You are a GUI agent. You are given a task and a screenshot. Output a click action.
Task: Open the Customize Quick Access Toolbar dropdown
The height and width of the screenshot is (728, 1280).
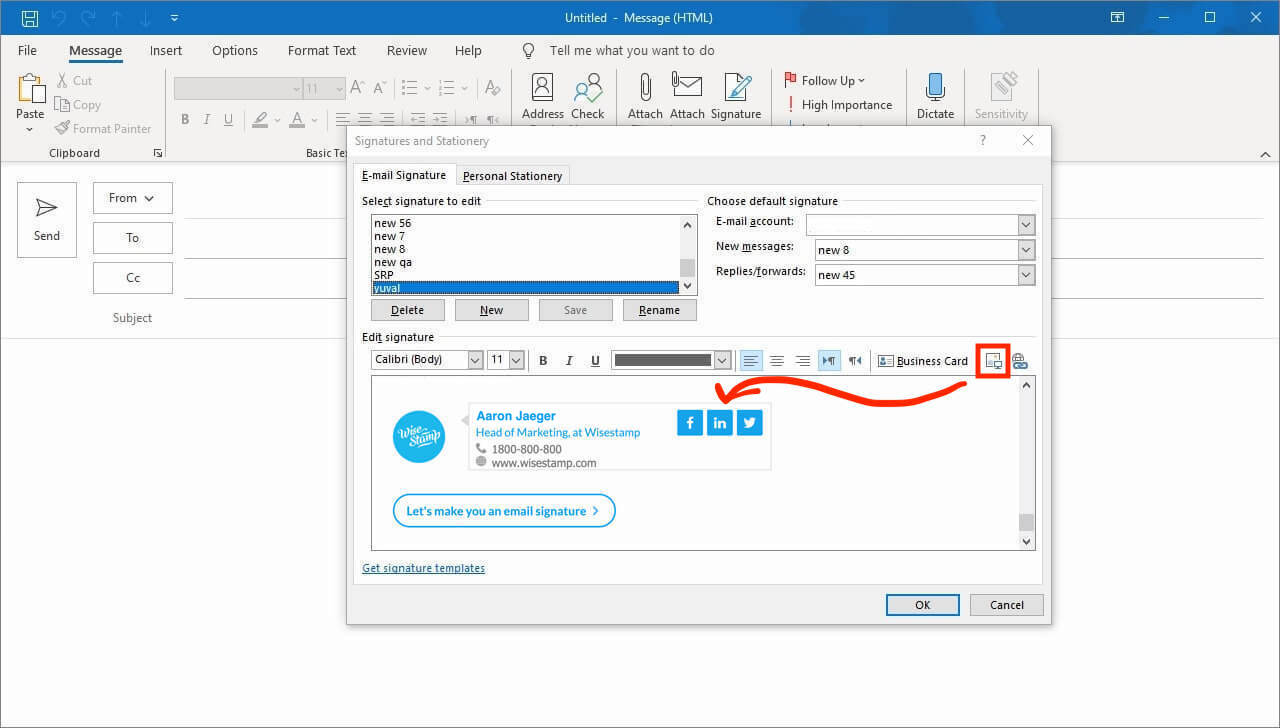click(175, 18)
